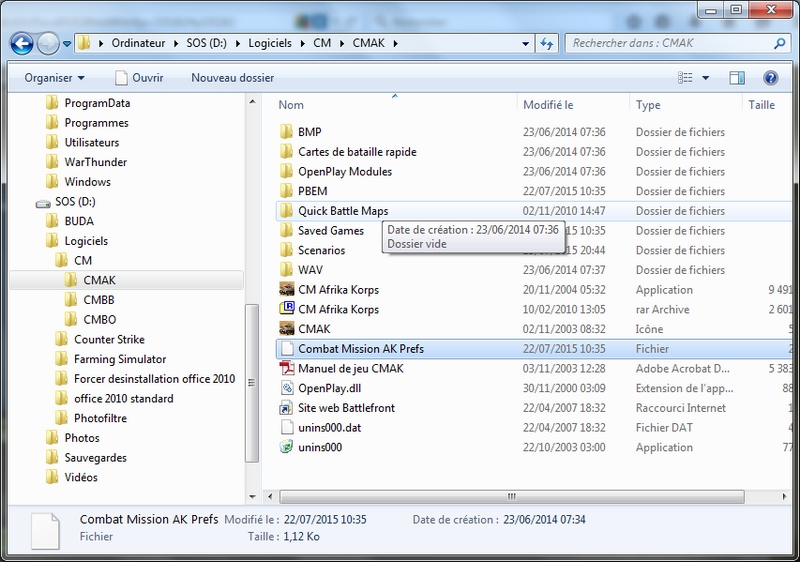Open Help via the question mark icon
Viewport: 800px width, 562px height.
pyautogui.click(x=770, y=78)
